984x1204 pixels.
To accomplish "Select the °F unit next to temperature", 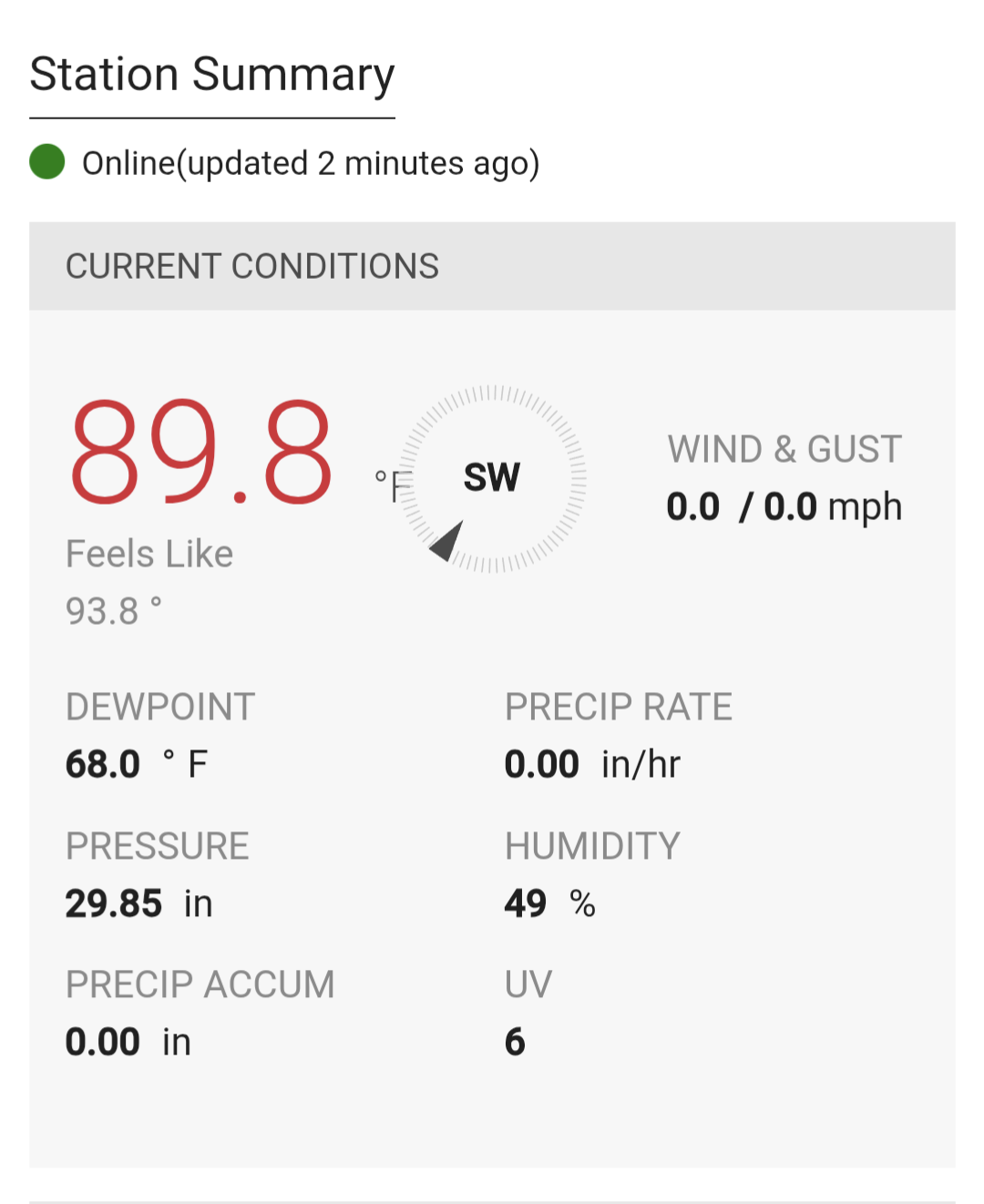I will tap(394, 485).
